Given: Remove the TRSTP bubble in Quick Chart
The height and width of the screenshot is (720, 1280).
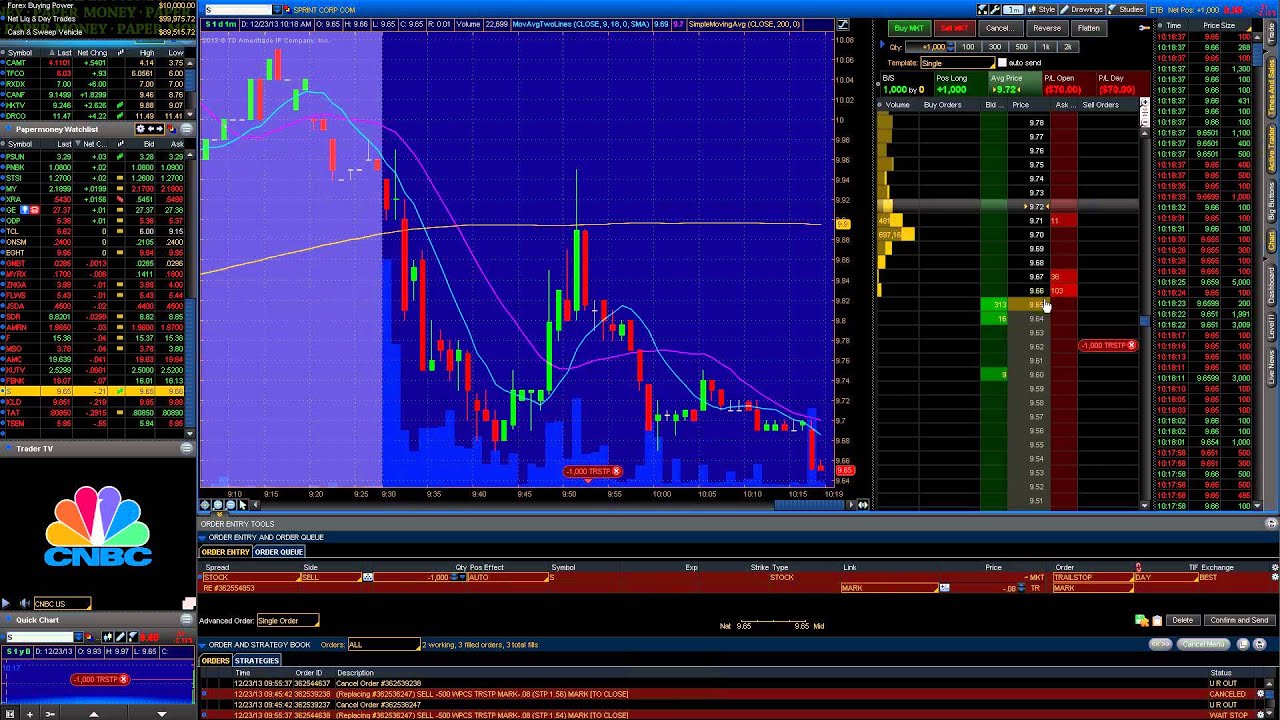Looking at the screenshot, I should tap(123, 680).
